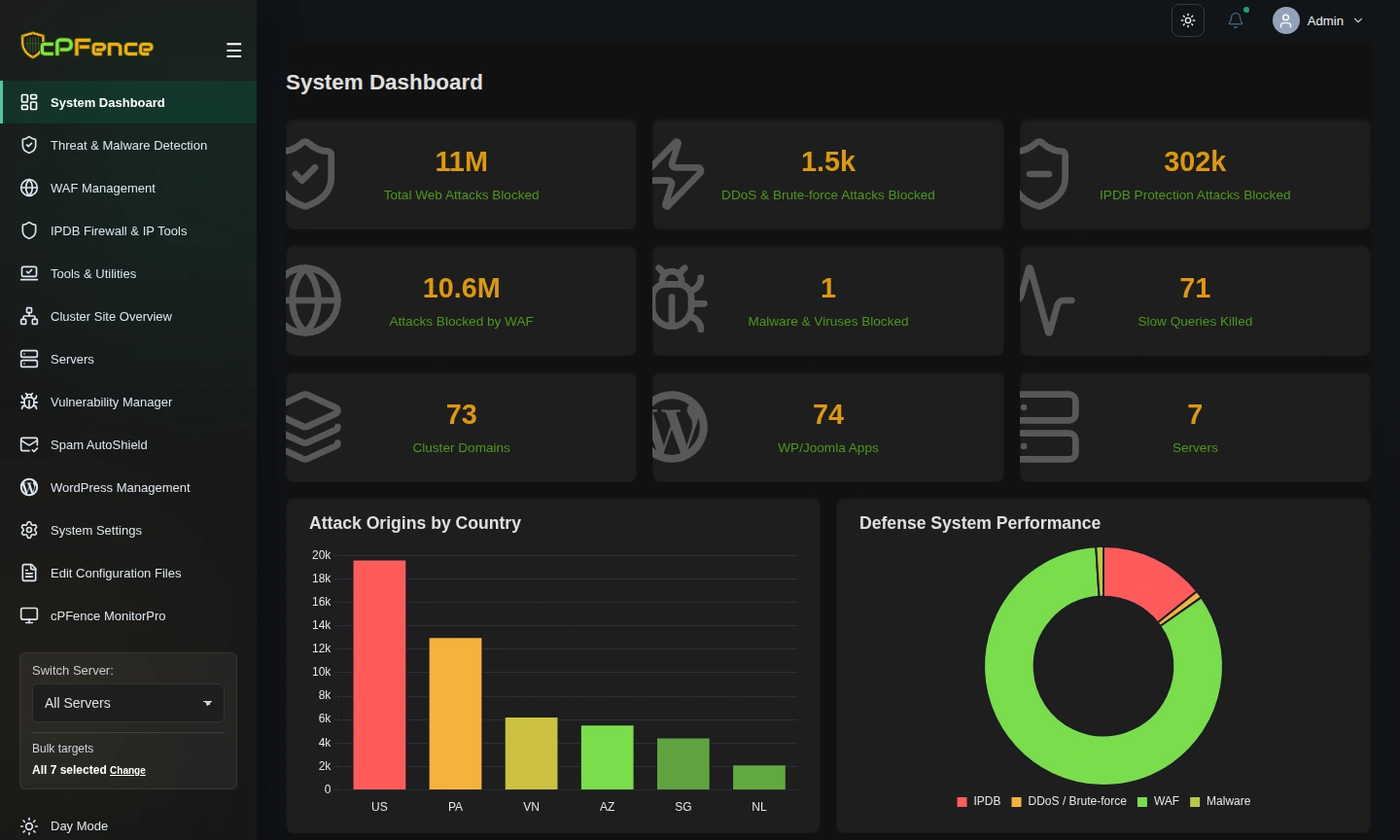Open the All Servers dropdown

(x=128, y=703)
